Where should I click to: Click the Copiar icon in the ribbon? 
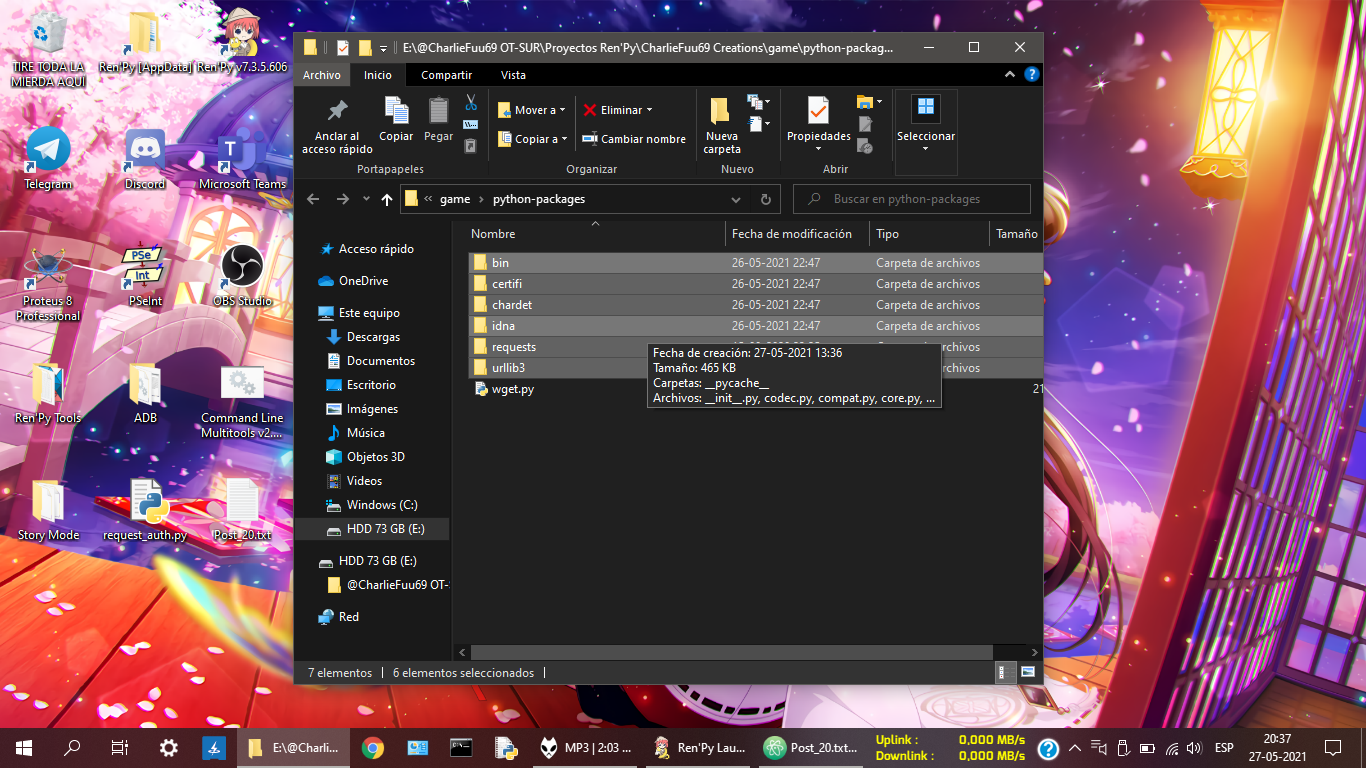[x=396, y=120]
